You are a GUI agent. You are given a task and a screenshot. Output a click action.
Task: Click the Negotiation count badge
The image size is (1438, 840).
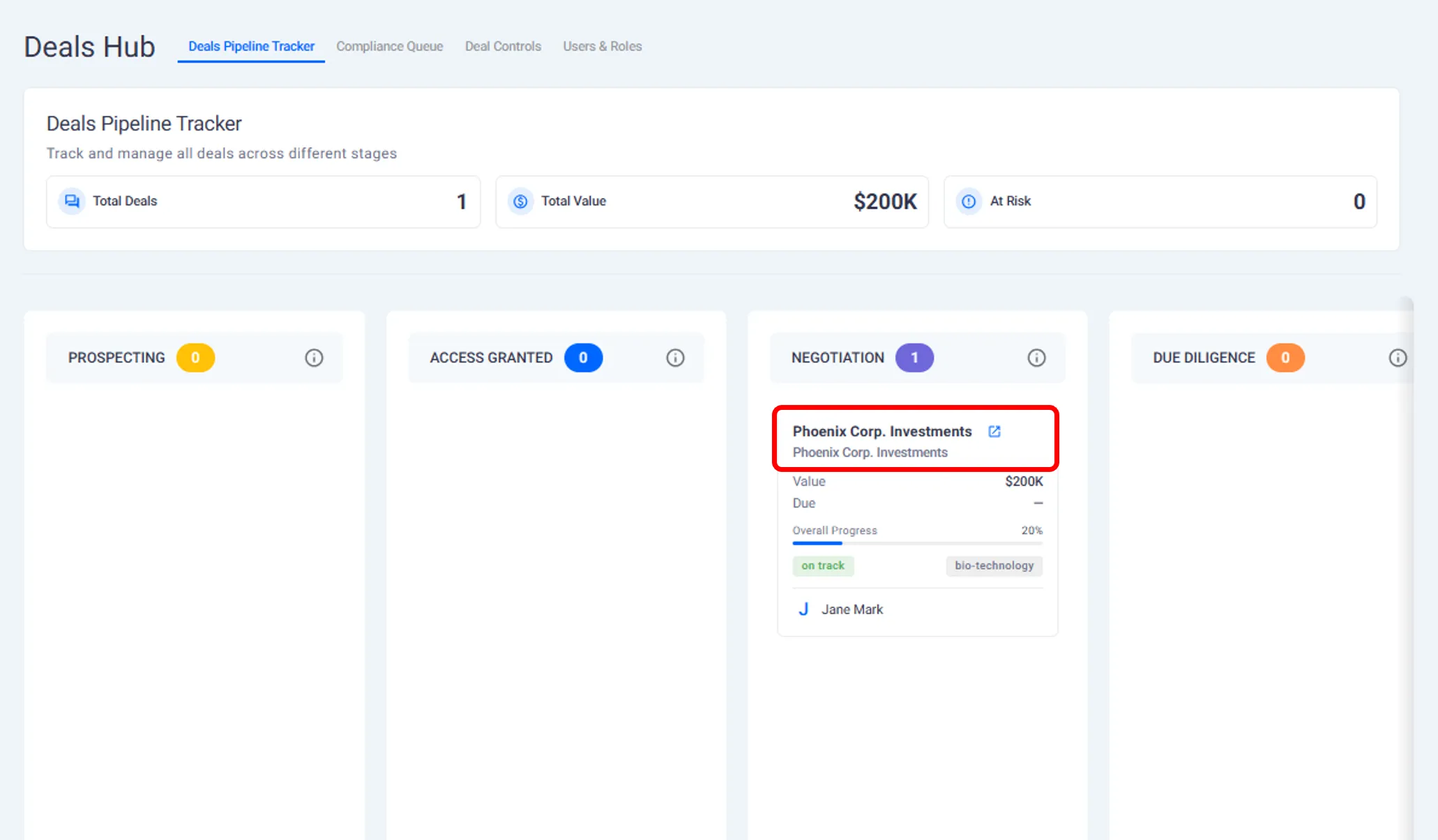[x=914, y=358]
